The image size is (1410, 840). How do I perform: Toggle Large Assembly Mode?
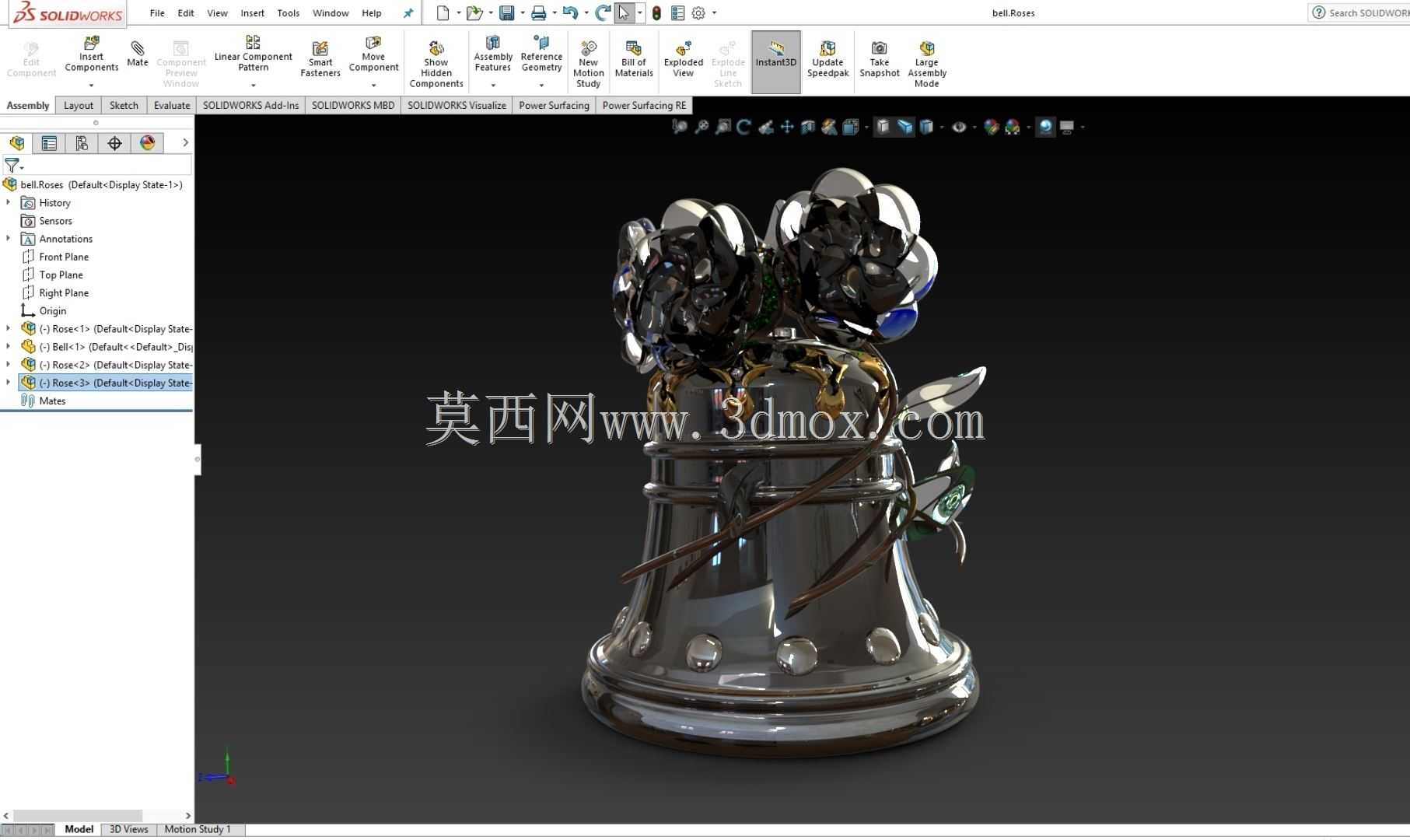coord(926,64)
